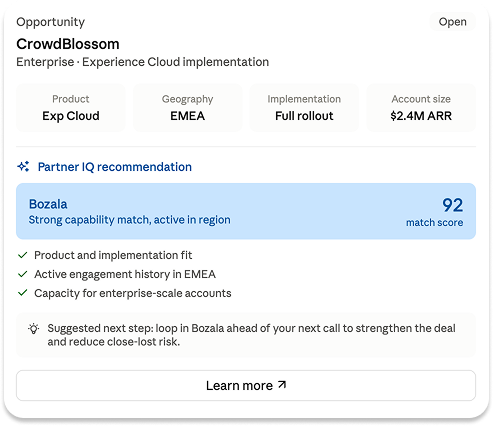The width and height of the screenshot is (493, 426).
Task: Click checkmark beside Capacity for enterprise-scale accounts
Action: pyautogui.click(x=22, y=293)
